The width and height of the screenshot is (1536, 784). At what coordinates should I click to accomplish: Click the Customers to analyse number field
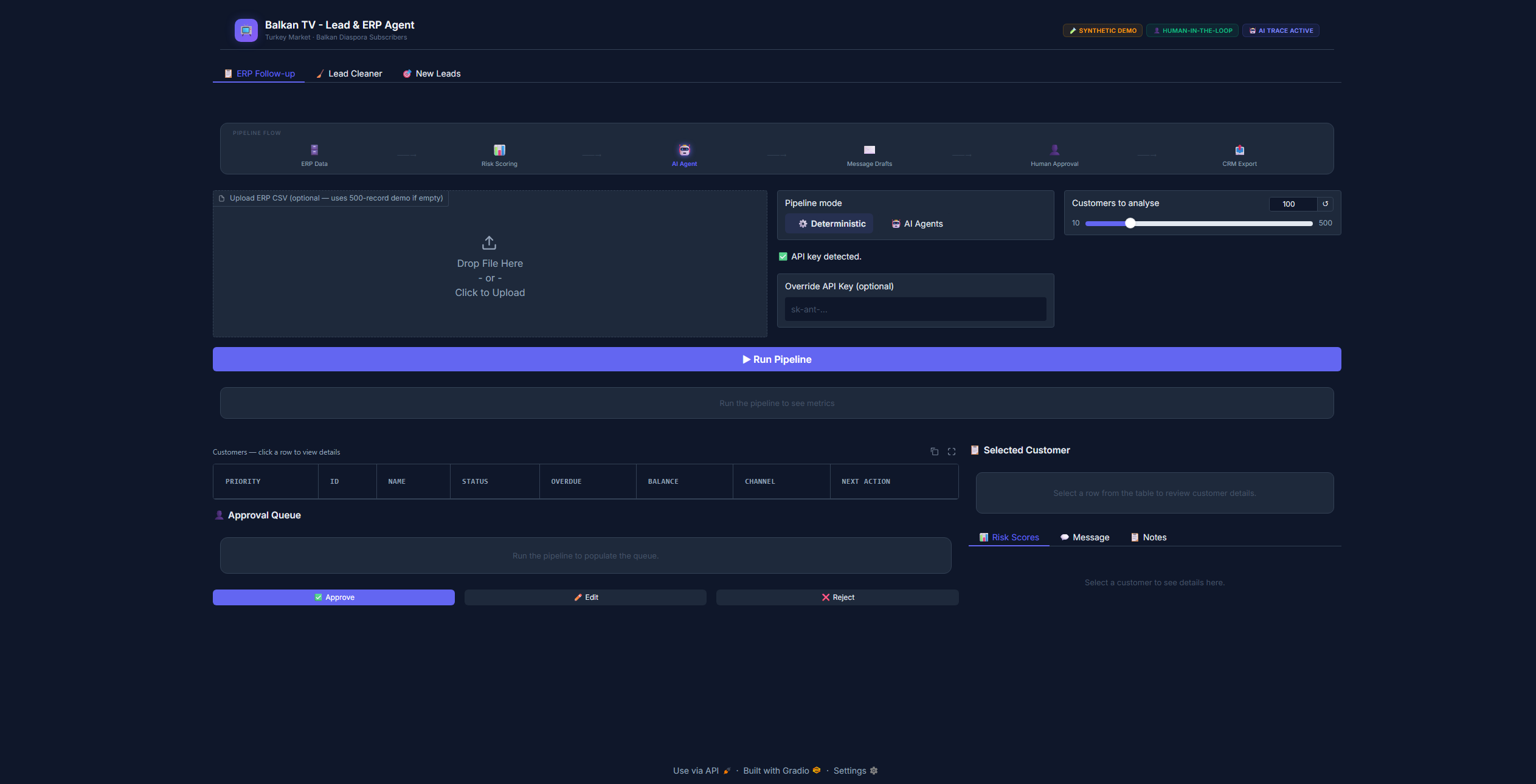coord(1293,204)
